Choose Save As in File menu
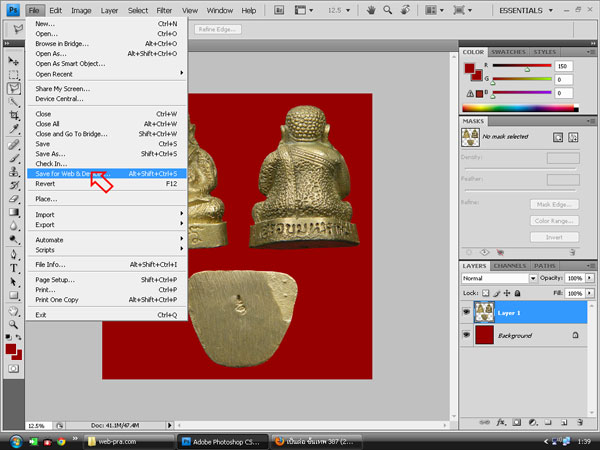Viewport: 600px width, 450px height. (106, 154)
